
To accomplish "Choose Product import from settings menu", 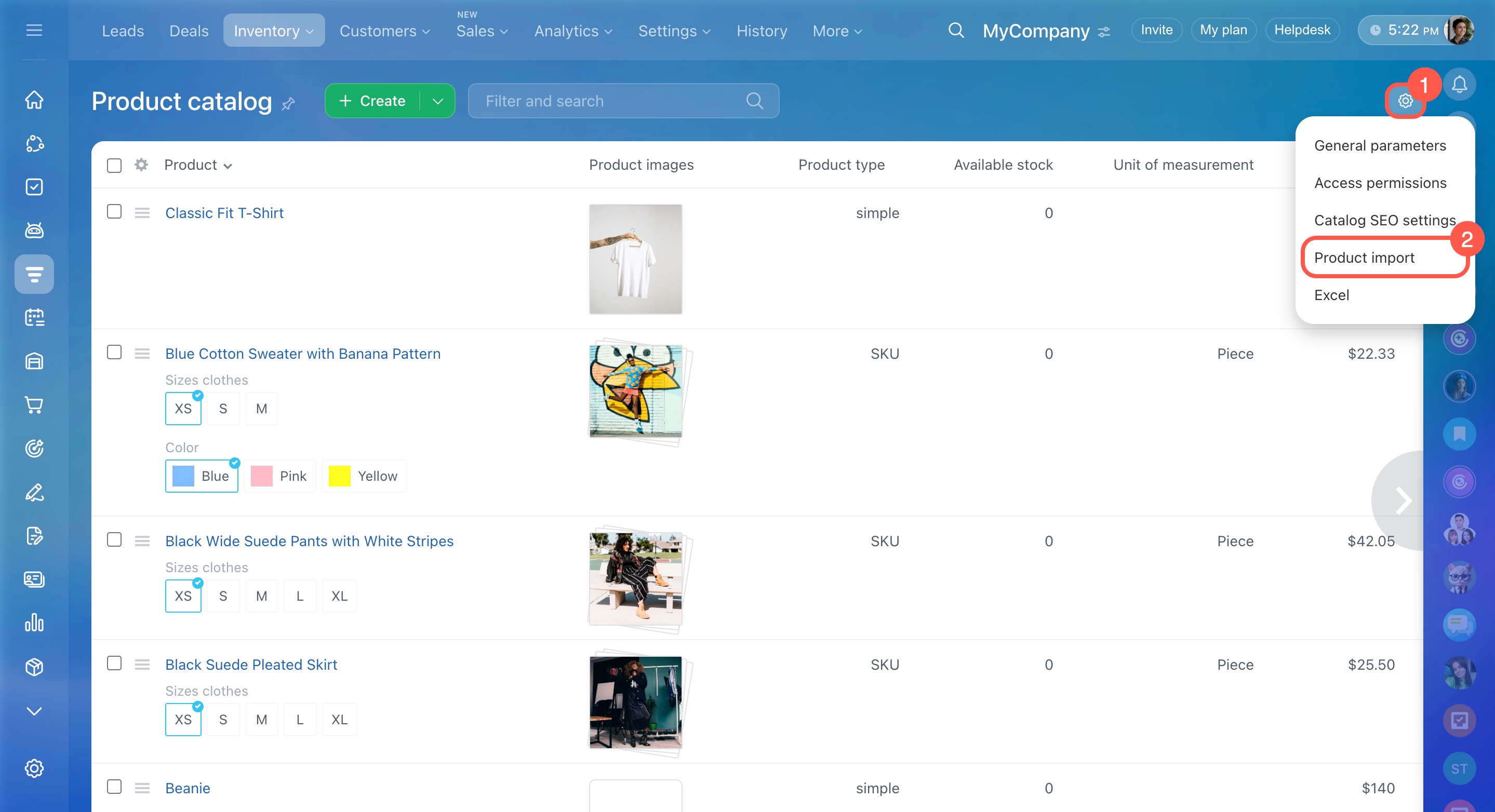I will (1364, 258).
